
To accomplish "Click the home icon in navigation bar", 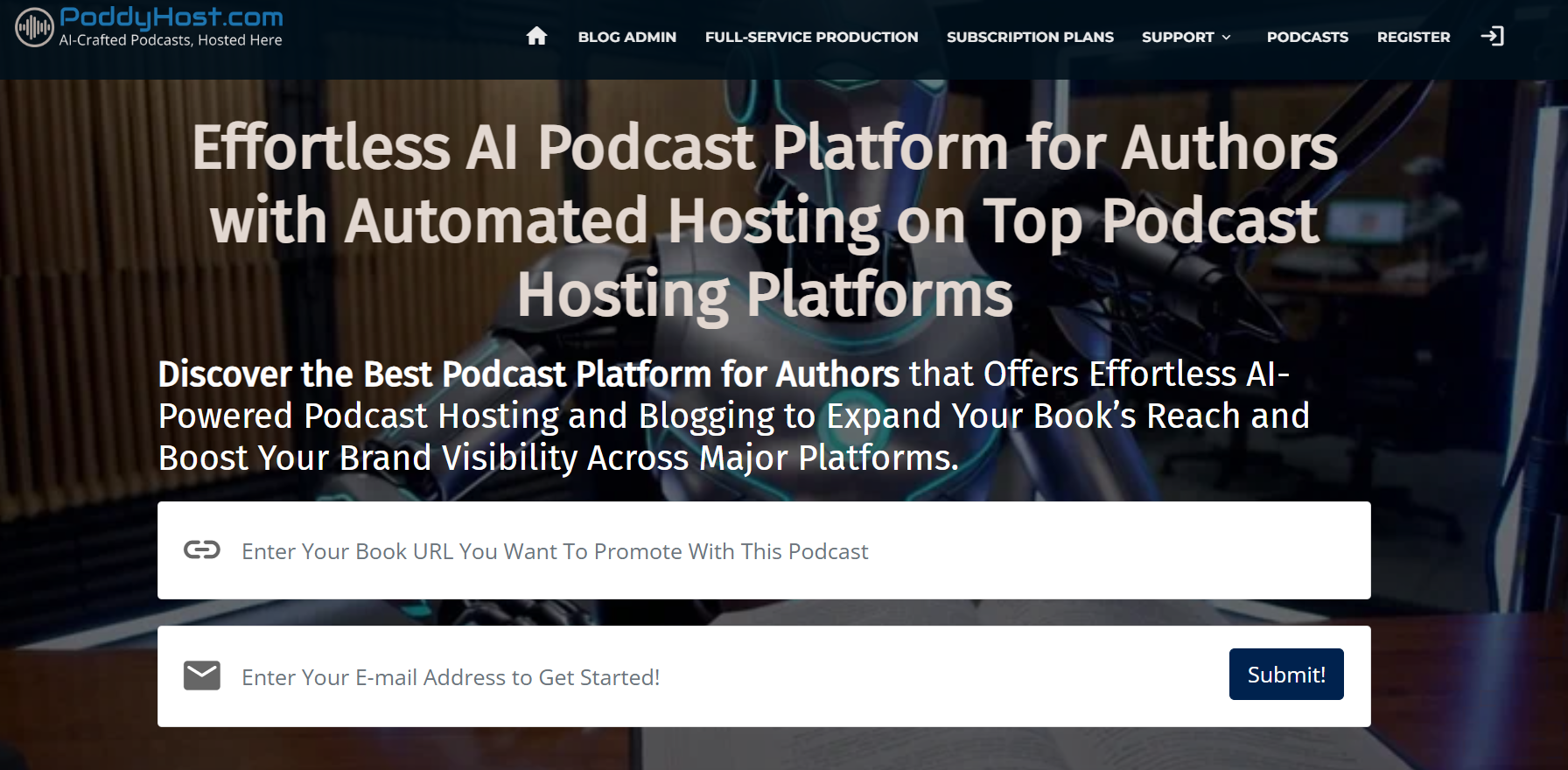I will click(536, 36).
